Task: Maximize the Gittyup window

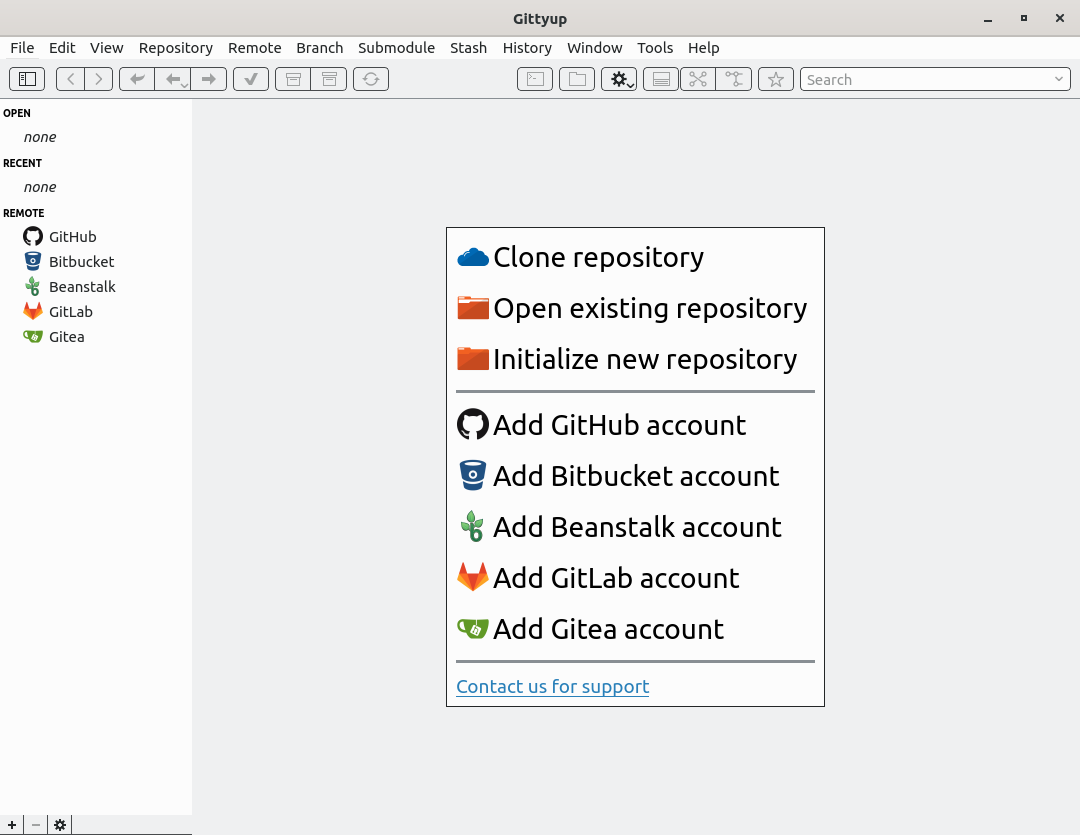Action: click(x=1024, y=19)
